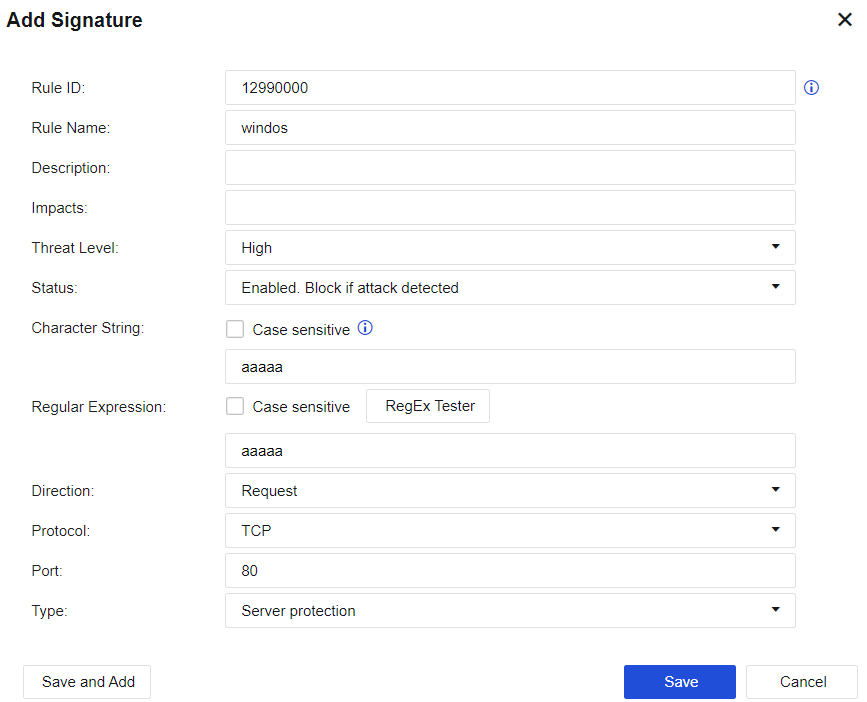
Task: Click the empty Description field
Action: click(510, 168)
